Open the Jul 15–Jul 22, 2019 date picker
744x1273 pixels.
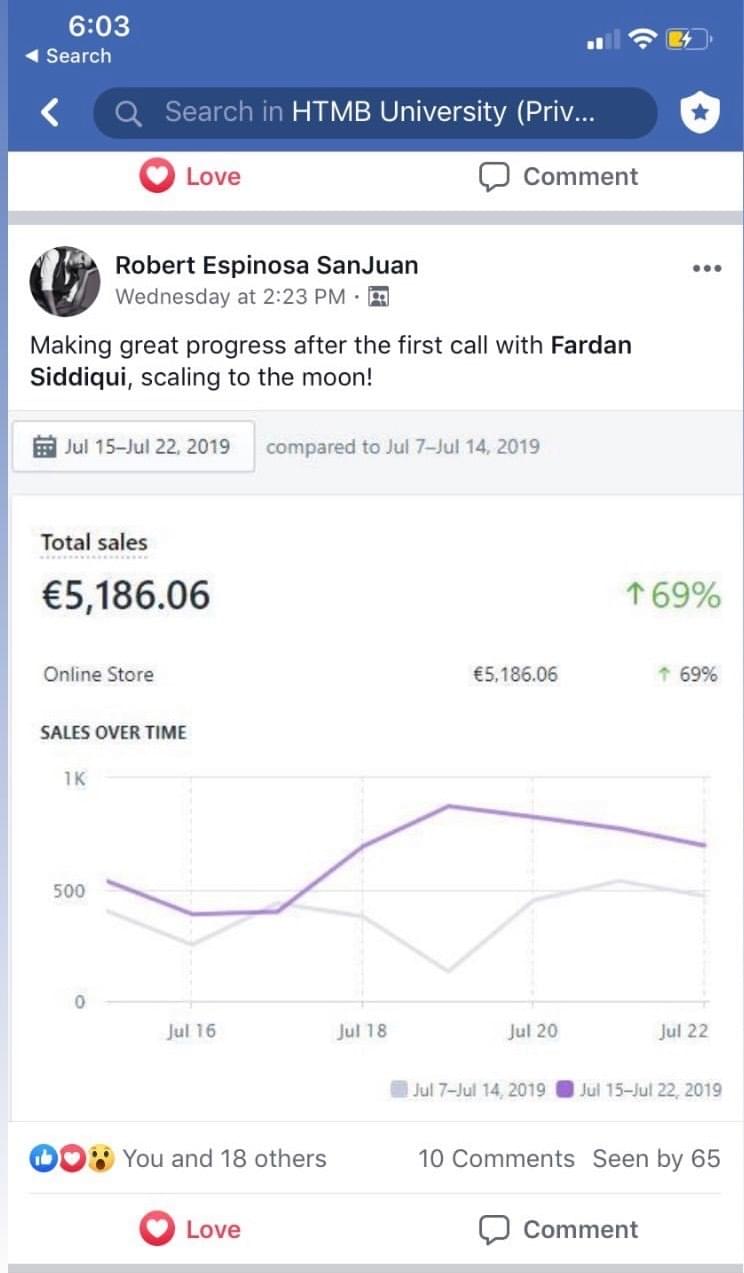click(x=134, y=447)
